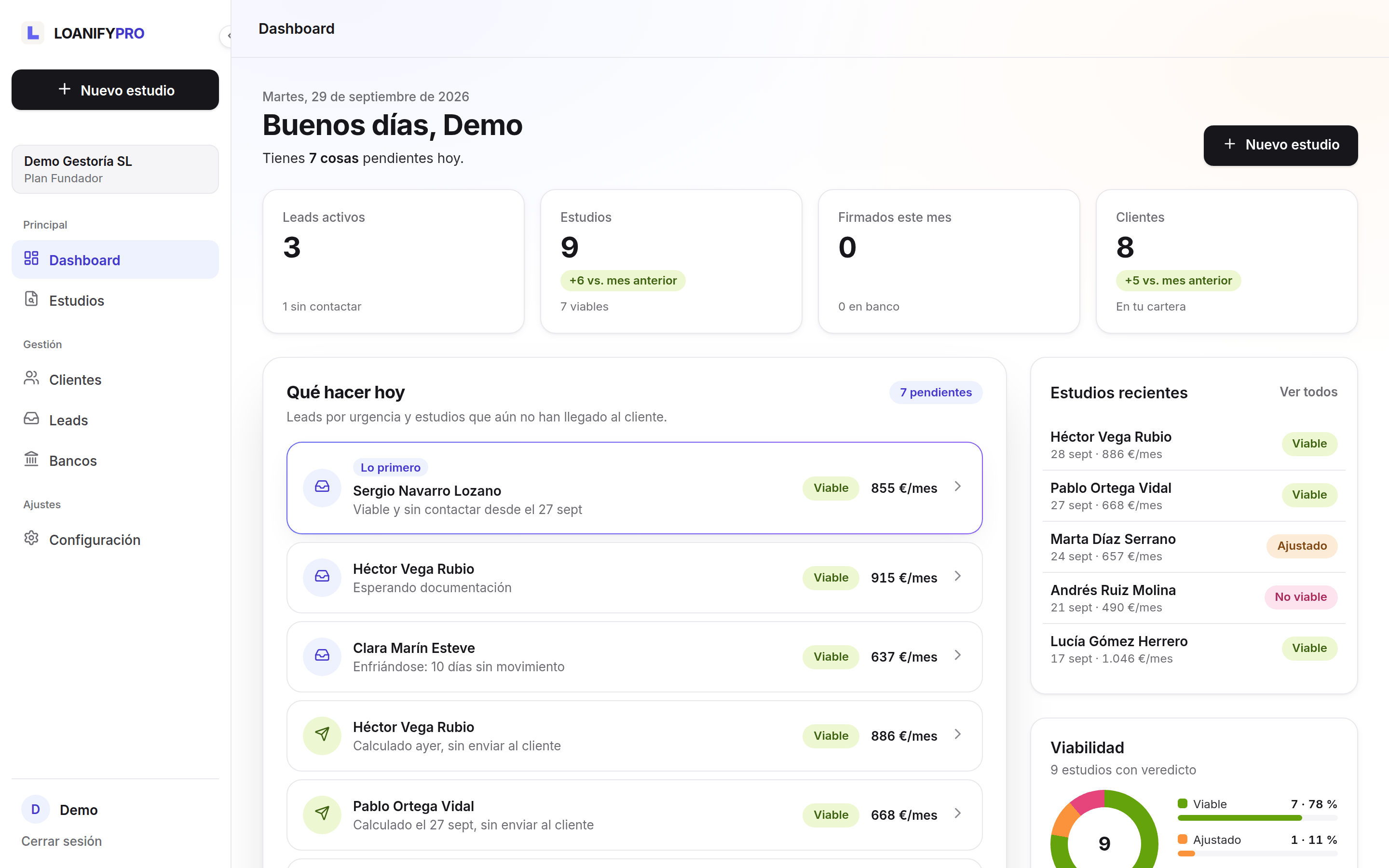Viewport: 1389px width, 868px height.
Task: Click the Dashboard grid icon
Action: [31, 259]
